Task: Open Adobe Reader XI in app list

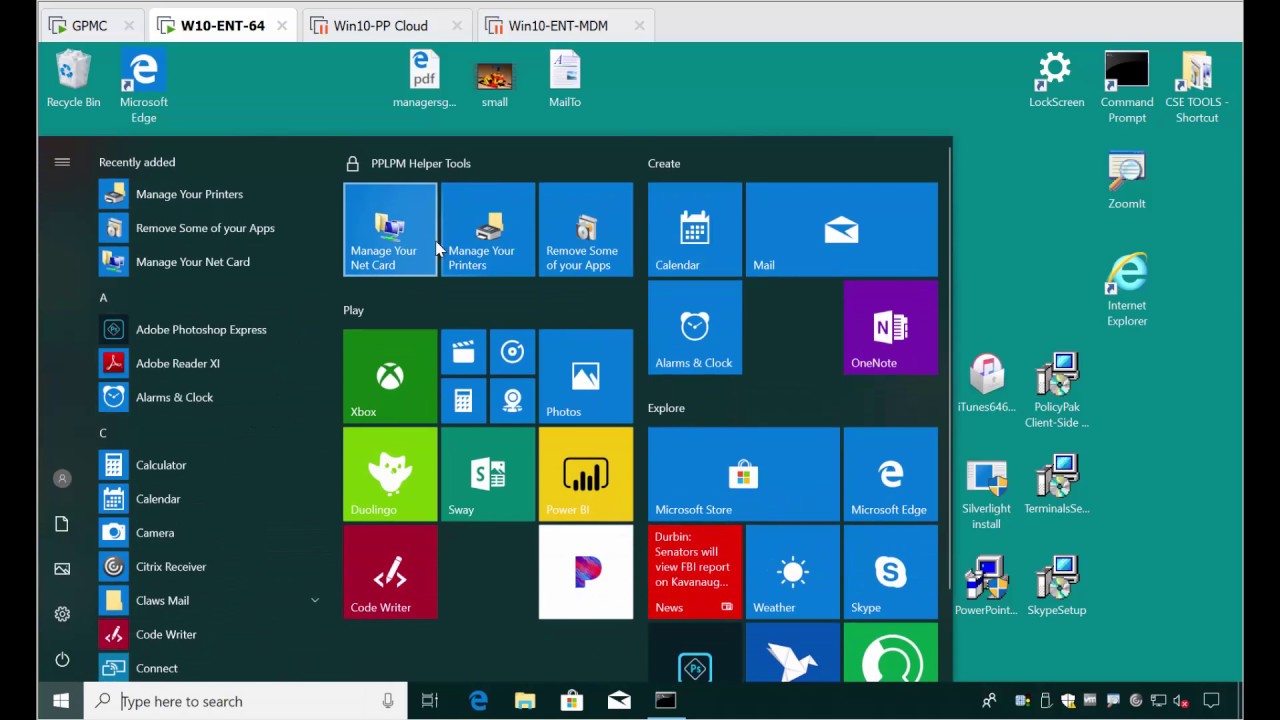Action: tap(210, 363)
